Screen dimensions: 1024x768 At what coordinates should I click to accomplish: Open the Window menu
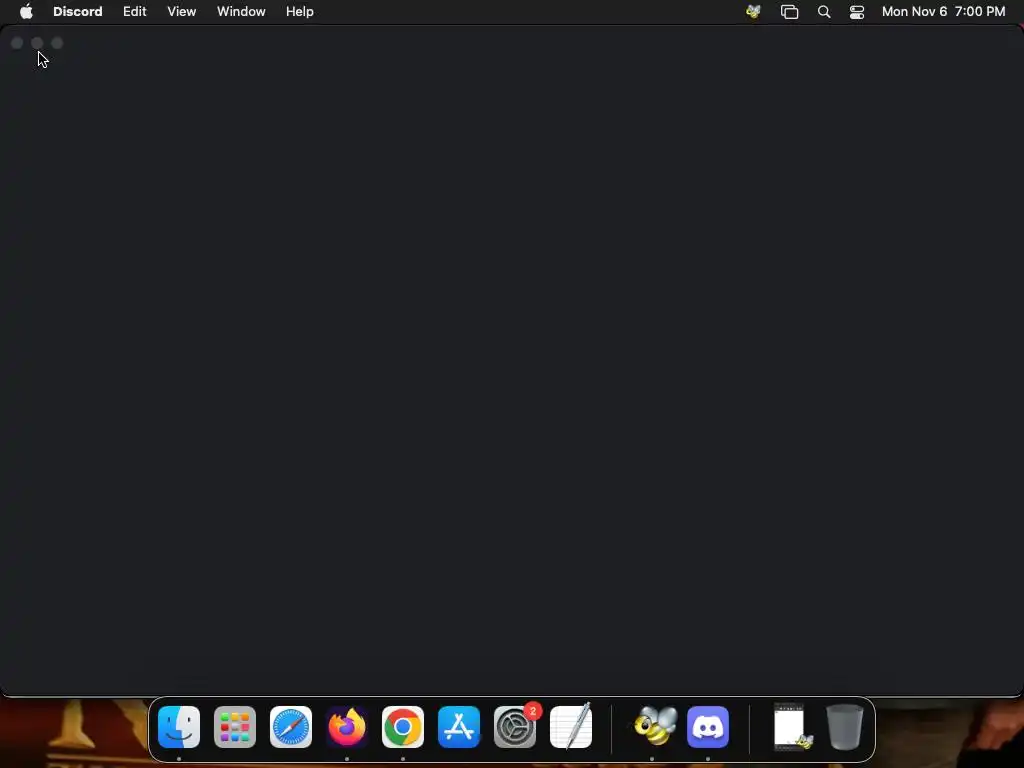pos(241,12)
